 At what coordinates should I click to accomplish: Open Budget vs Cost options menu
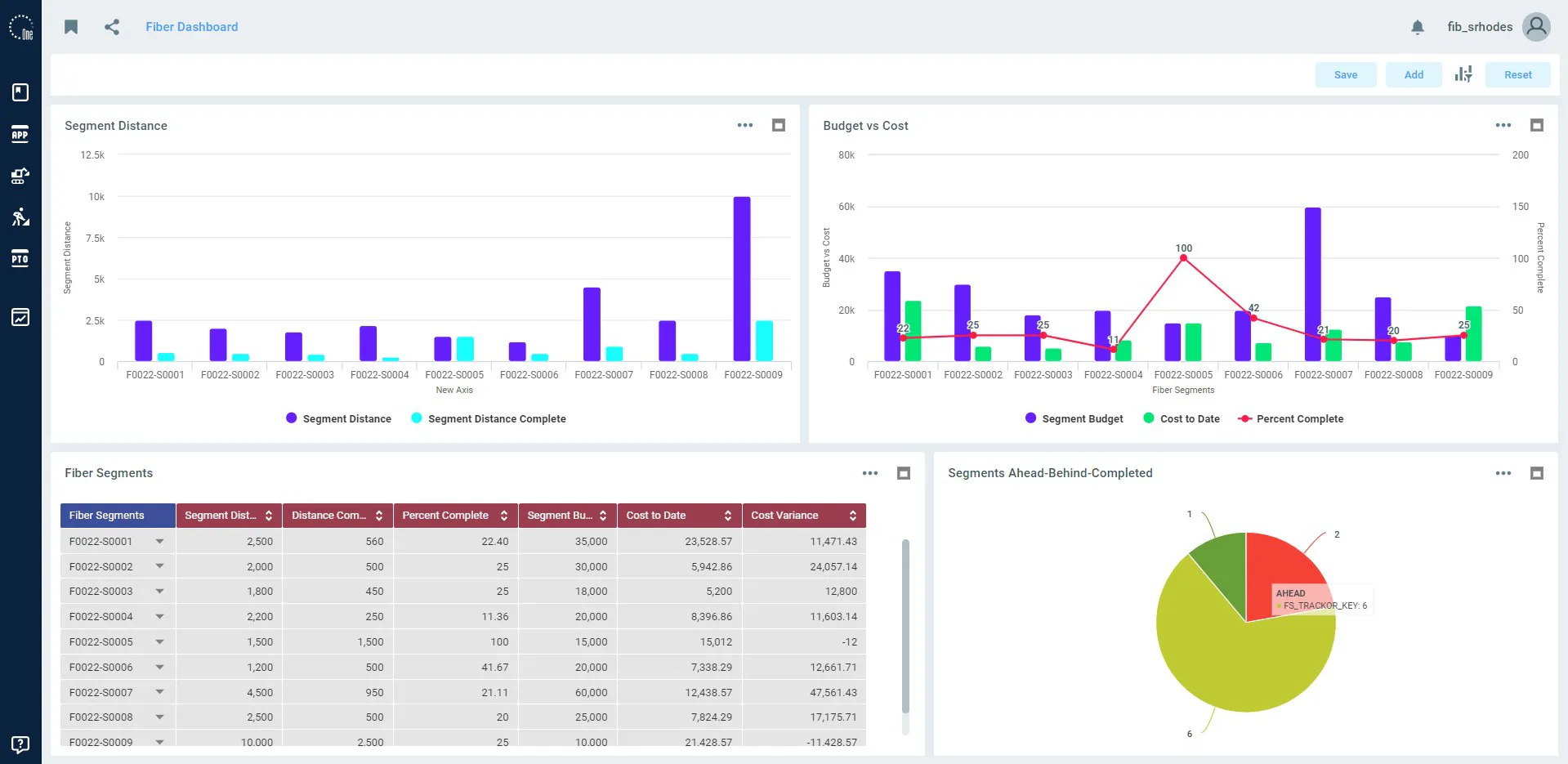tap(1503, 125)
